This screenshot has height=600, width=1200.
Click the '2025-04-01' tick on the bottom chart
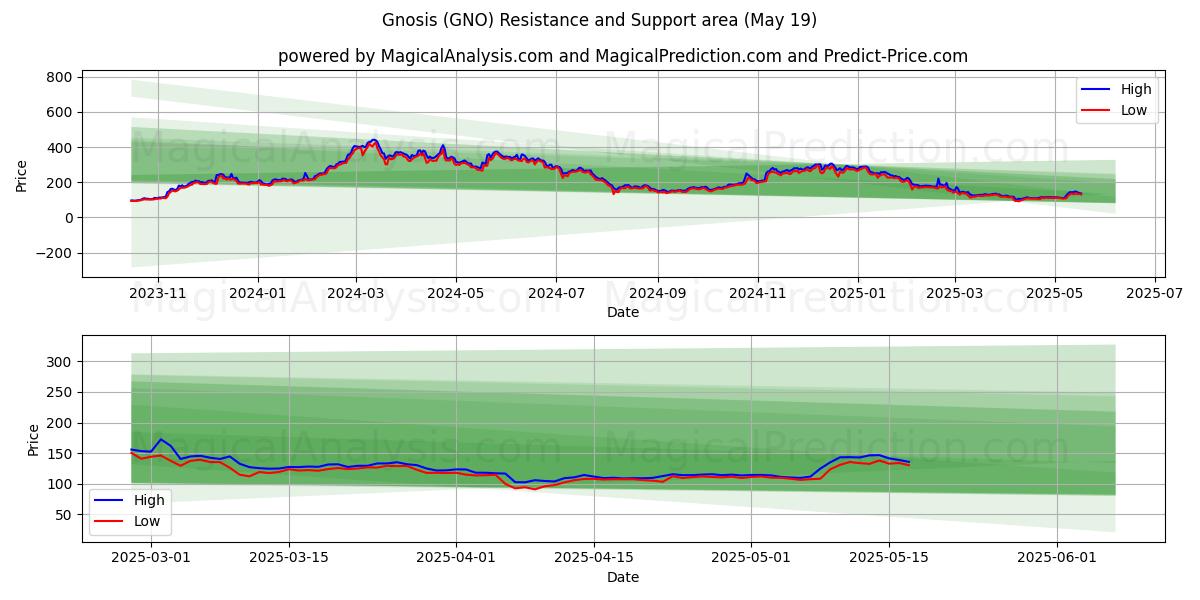tap(457, 559)
